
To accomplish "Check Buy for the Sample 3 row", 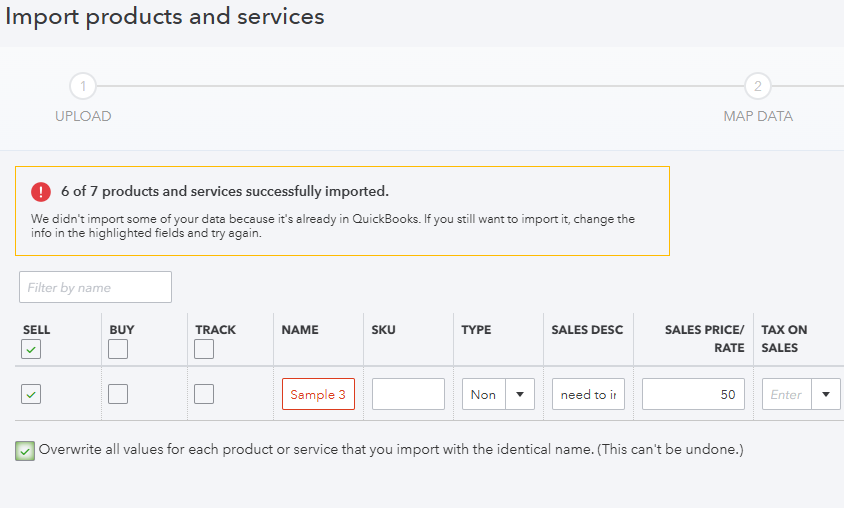I will pos(118,394).
